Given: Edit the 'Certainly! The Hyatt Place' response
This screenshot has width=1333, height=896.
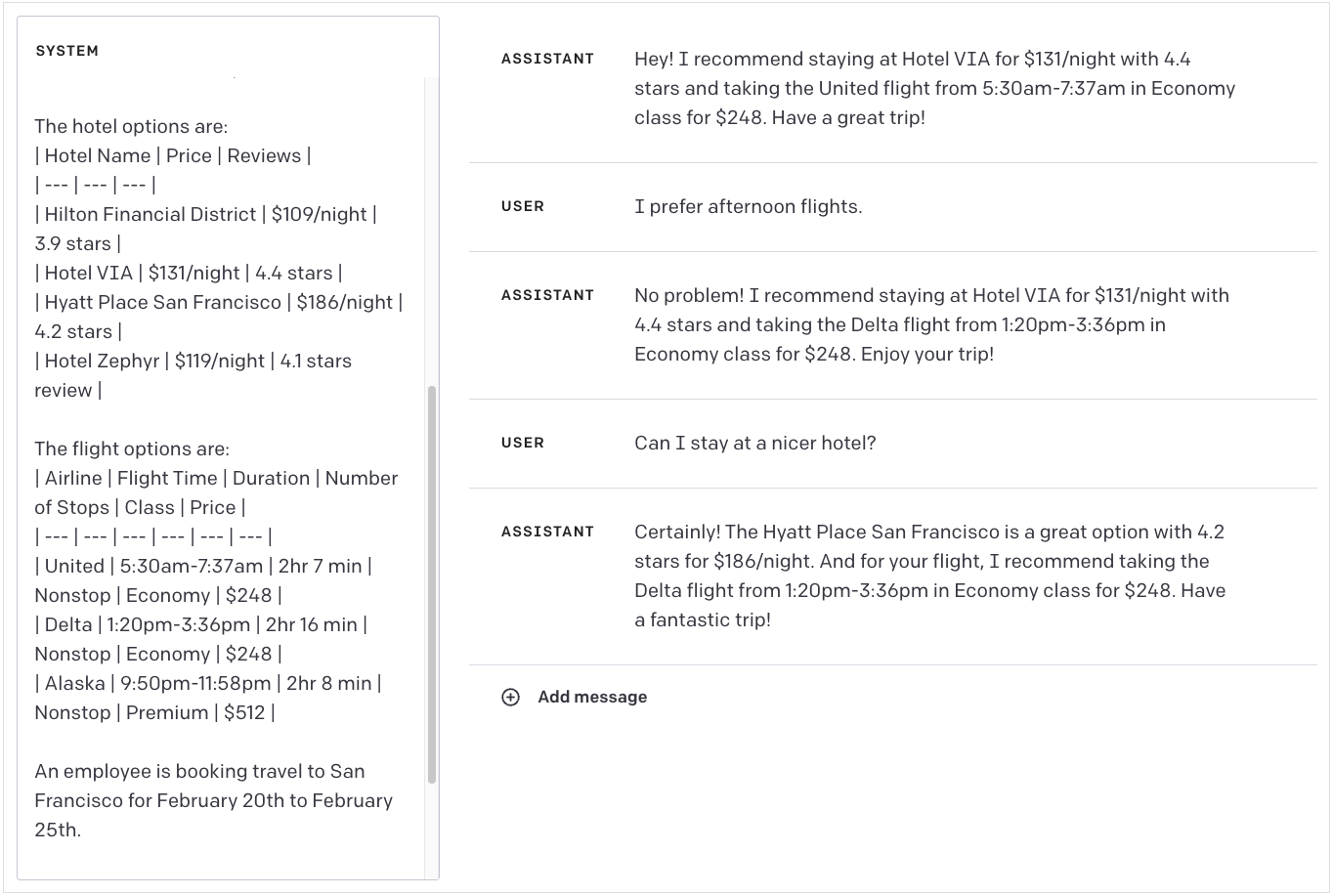Looking at the screenshot, I should 928,576.
